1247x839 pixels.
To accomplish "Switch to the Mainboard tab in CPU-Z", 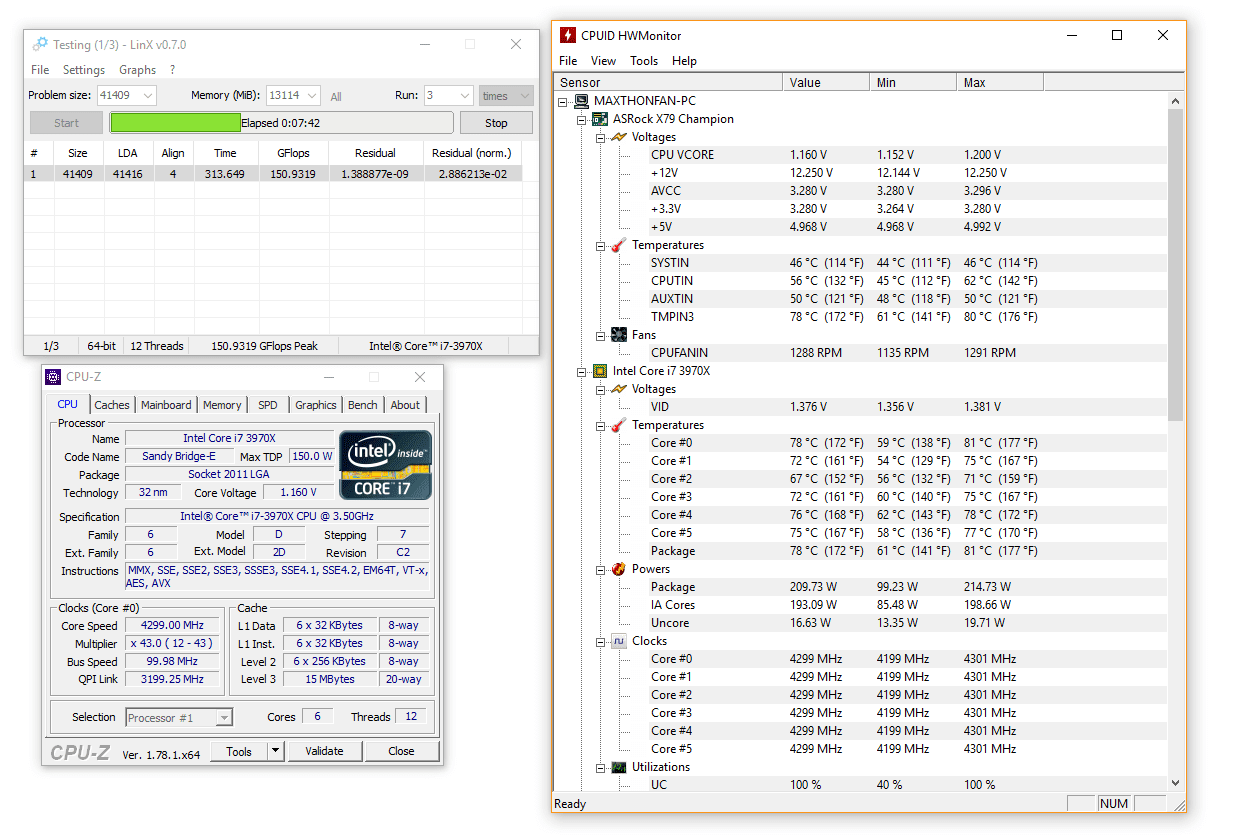I will (x=166, y=405).
